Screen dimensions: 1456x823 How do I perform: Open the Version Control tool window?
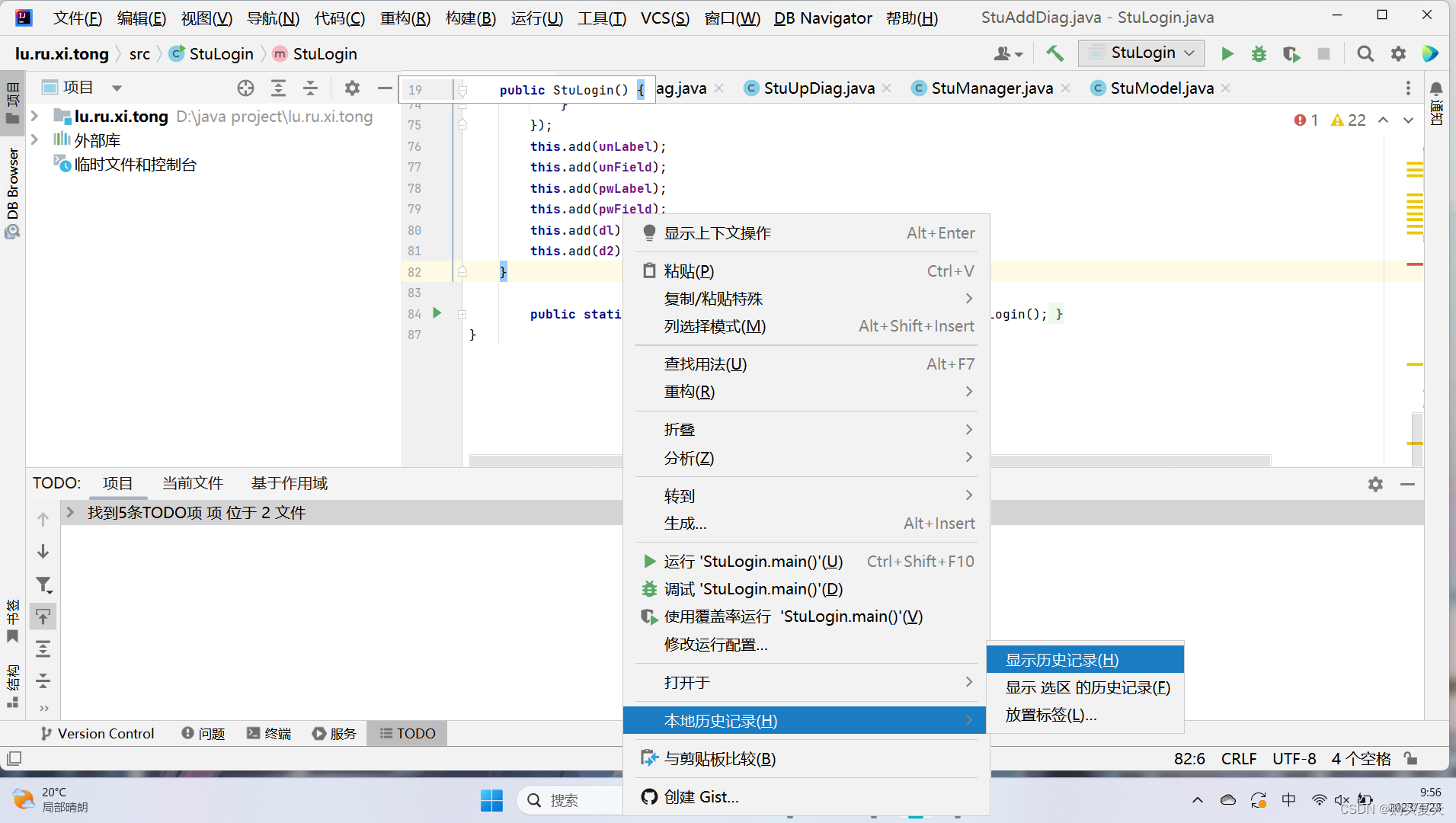tap(98, 733)
